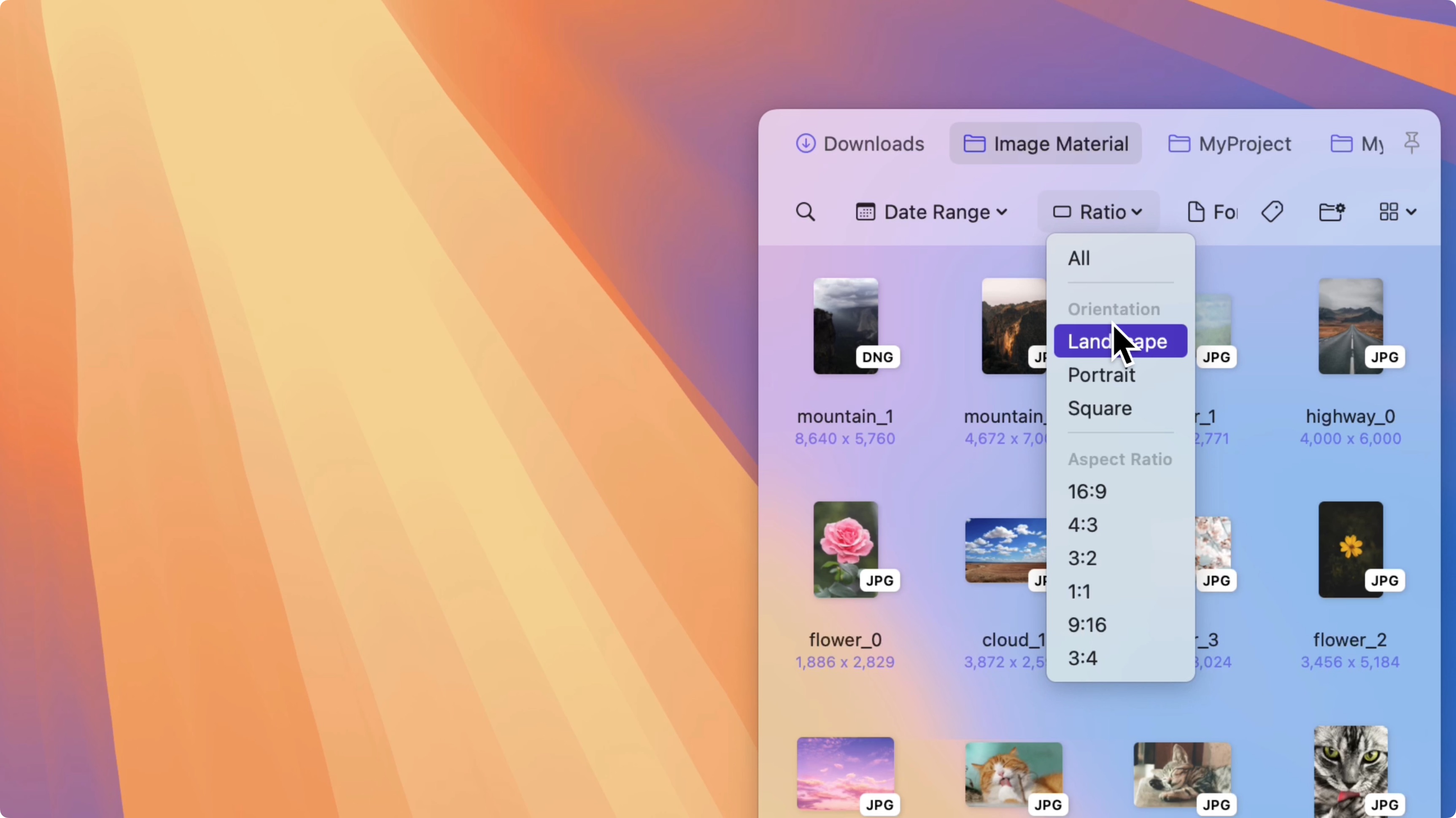Click the tag filter icon

coord(1273,212)
